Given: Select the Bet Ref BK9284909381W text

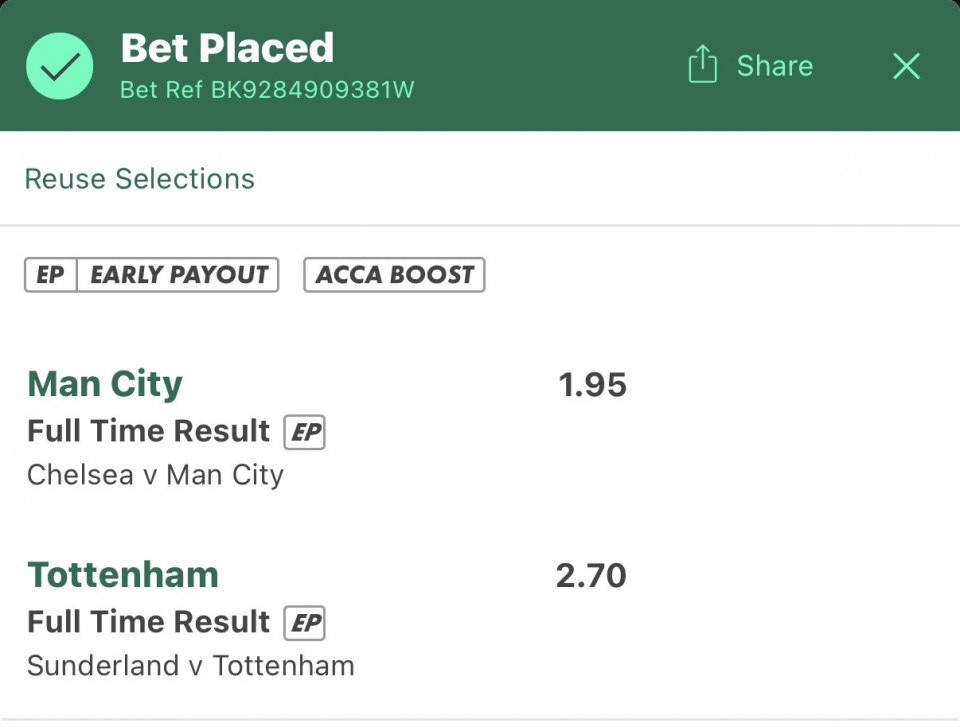Looking at the screenshot, I should [x=266, y=90].
